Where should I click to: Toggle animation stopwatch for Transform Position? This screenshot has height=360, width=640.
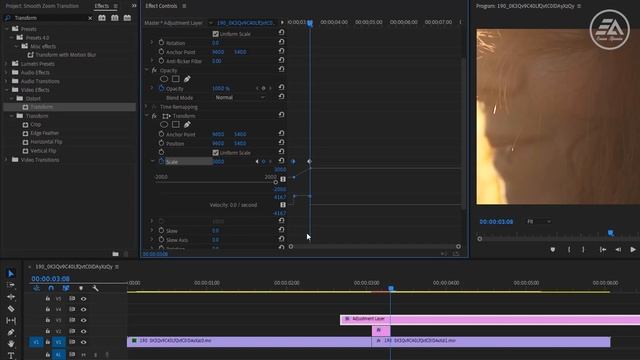[161, 143]
